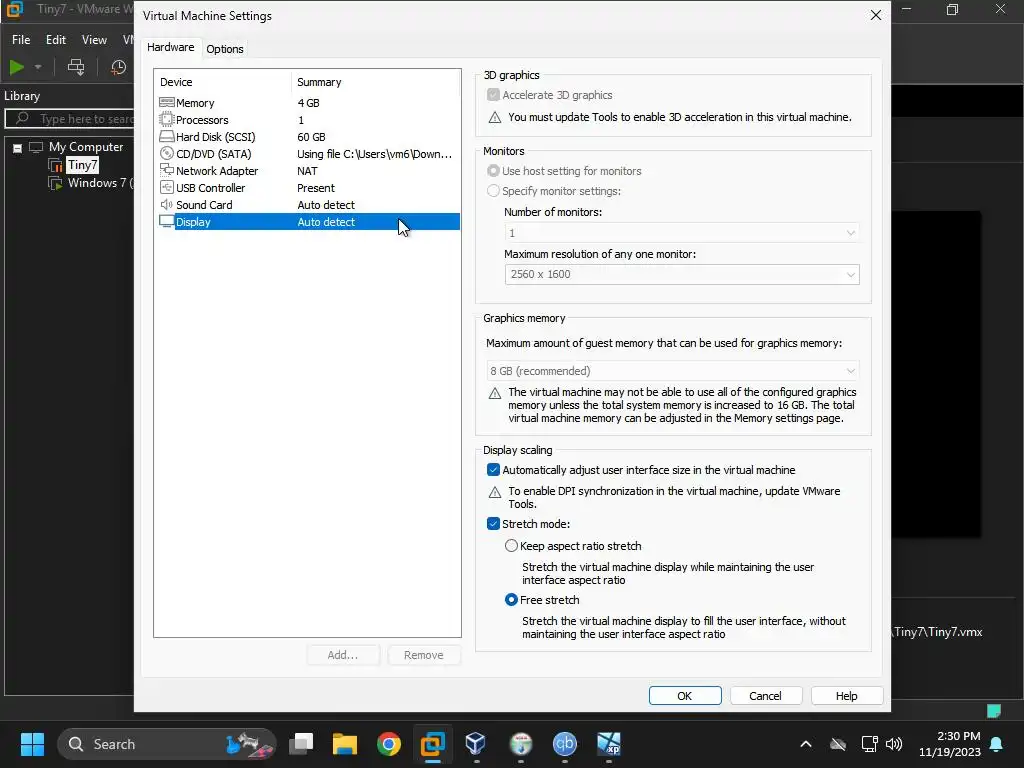Open the Edit menu in VMware
Image resolution: width=1024 pixels, height=768 pixels.
tap(56, 40)
